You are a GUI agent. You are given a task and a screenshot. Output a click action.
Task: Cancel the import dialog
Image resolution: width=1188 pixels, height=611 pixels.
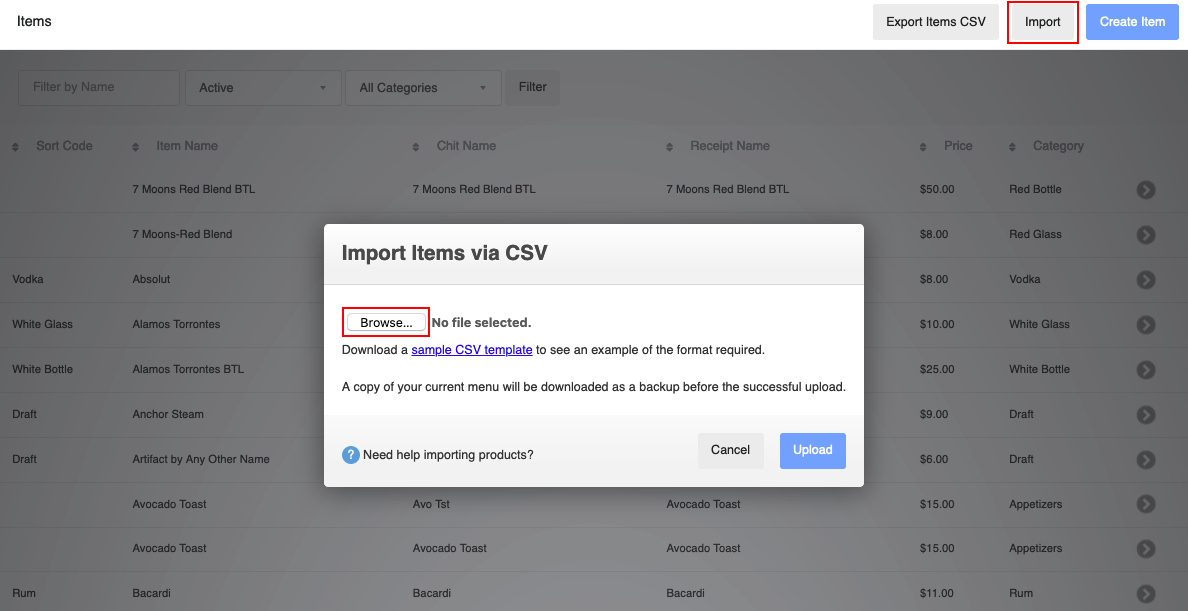click(x=730, y=450)
